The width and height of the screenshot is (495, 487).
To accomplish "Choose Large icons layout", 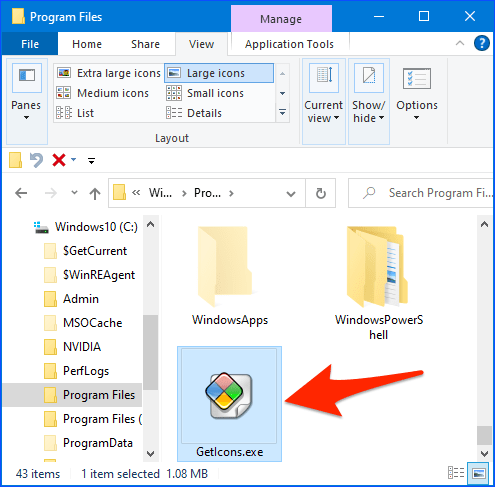I will pos(219,73).
